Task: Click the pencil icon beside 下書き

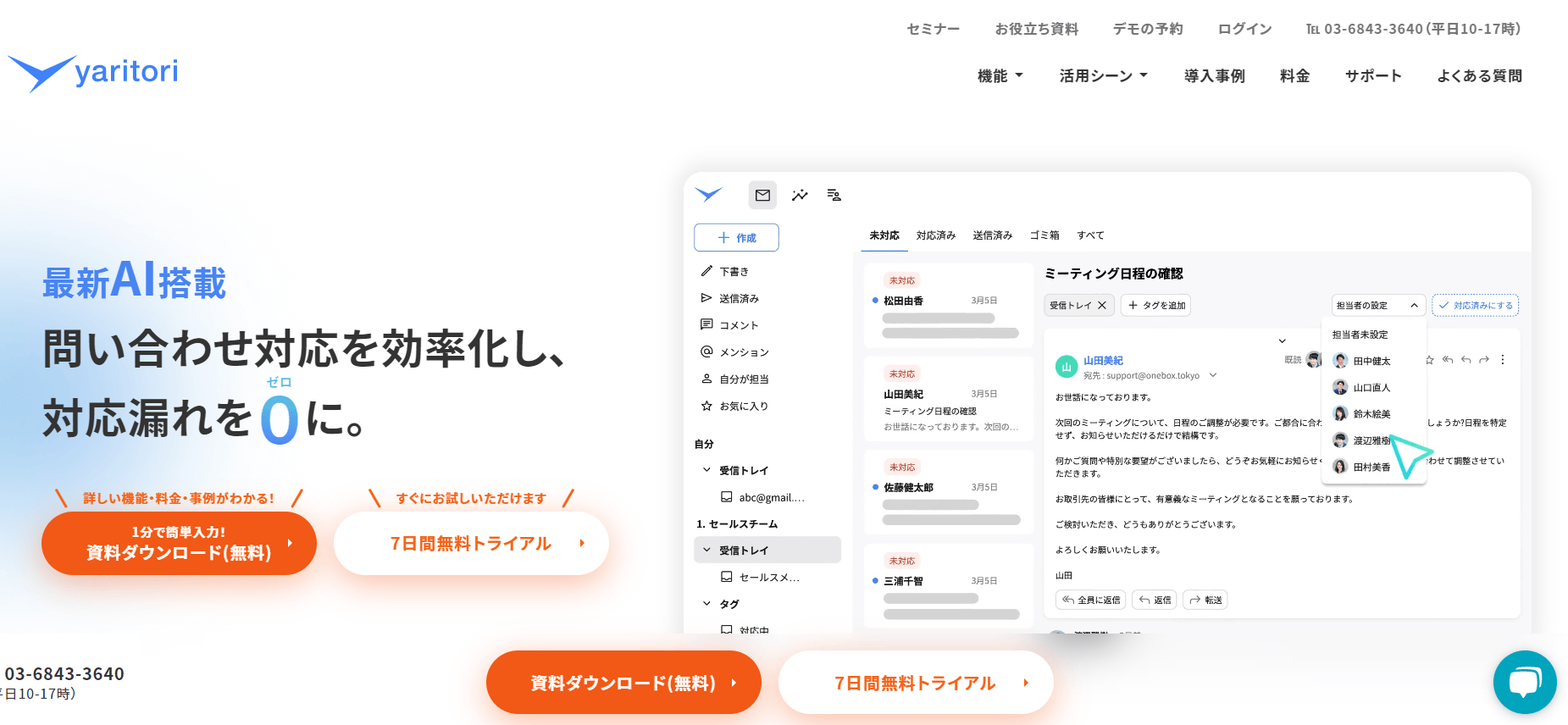Action: 706,271
